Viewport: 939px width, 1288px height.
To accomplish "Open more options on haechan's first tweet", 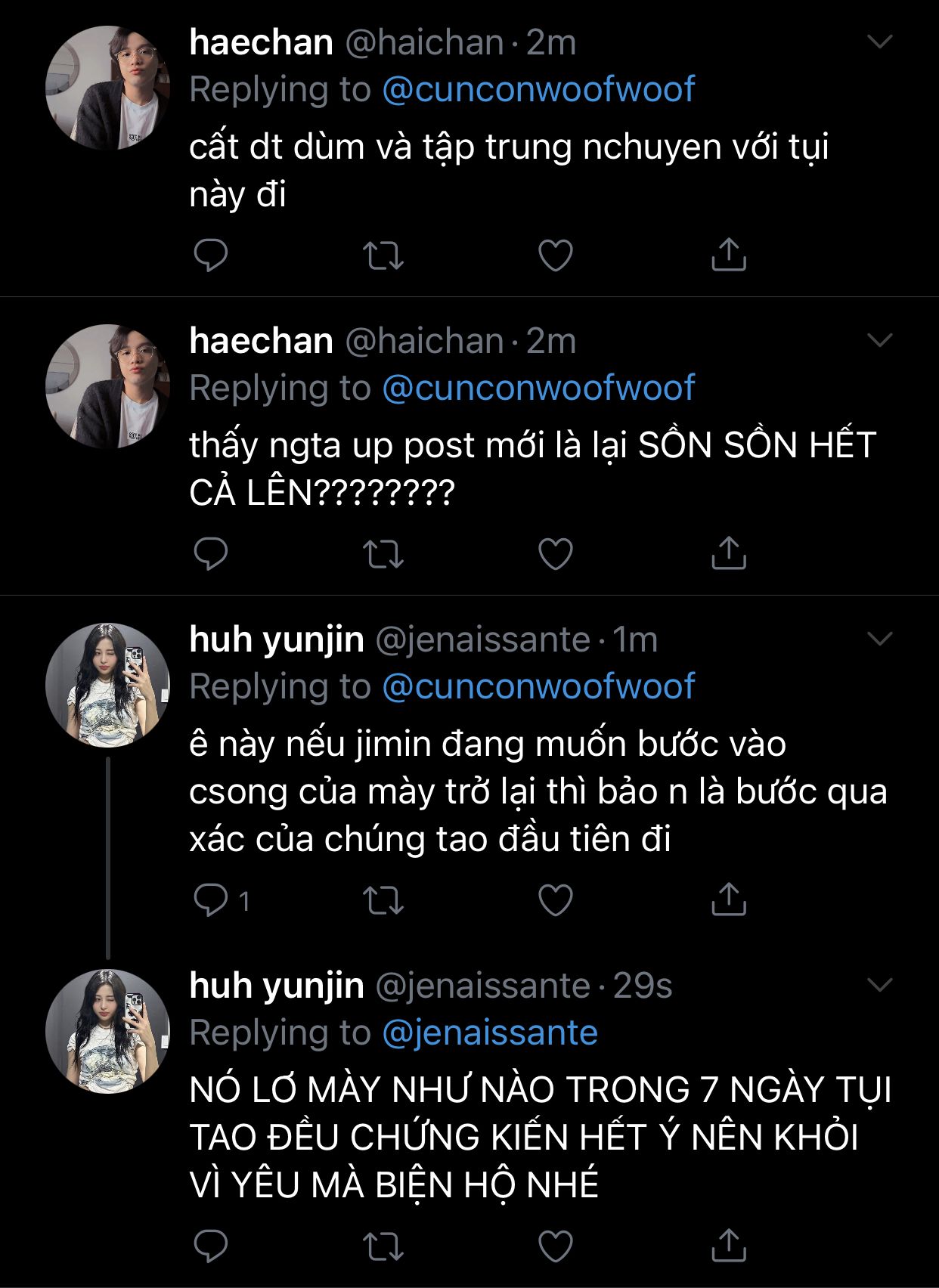I will click(x=880, y=42).
